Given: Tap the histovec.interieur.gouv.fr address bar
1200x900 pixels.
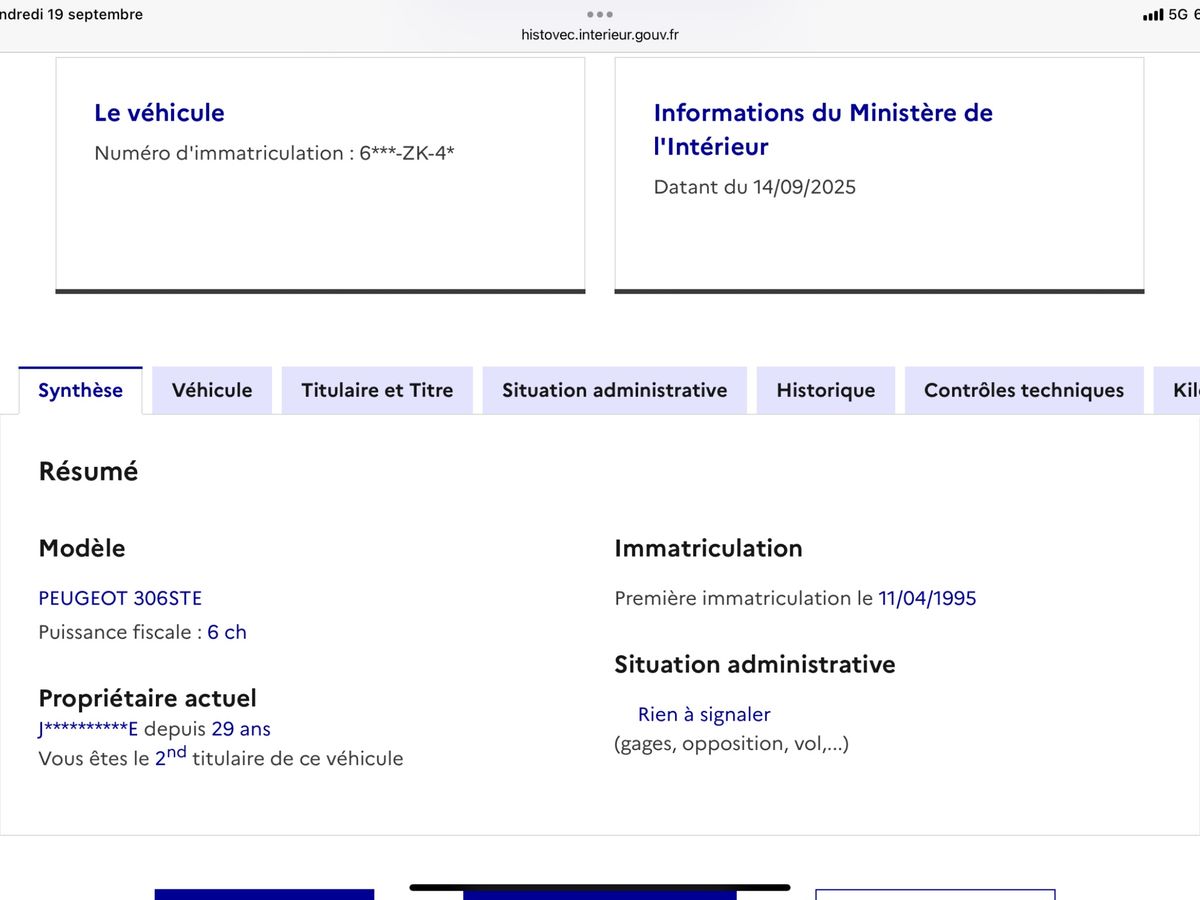Looking at the screenshot, I should (600, 35).
